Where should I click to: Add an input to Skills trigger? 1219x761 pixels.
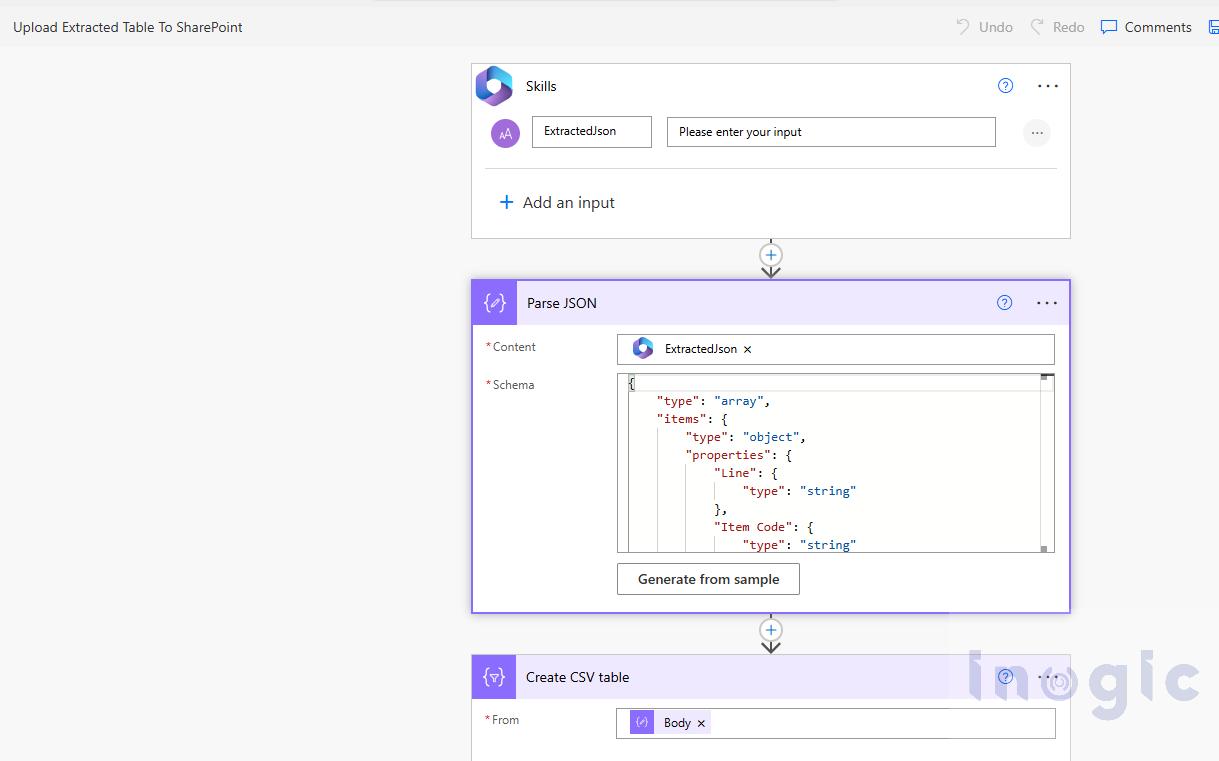(557, 203)
